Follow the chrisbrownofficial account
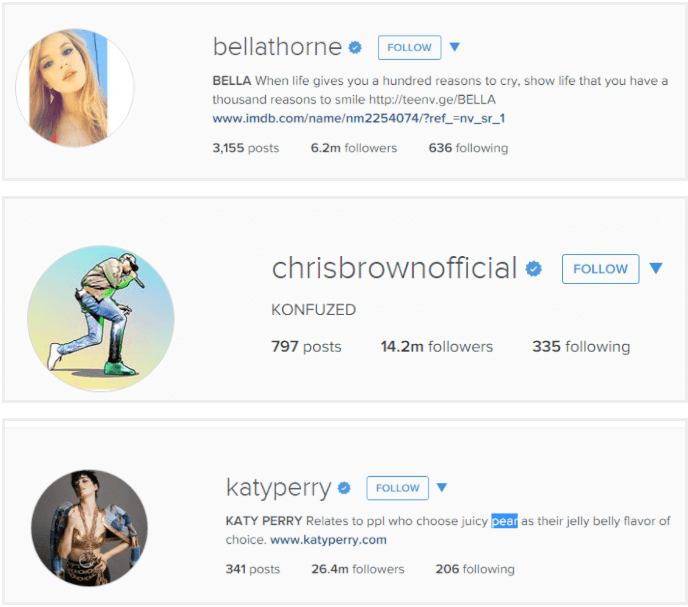This screenshot has width=688, height=607. [x=600, y=269]
